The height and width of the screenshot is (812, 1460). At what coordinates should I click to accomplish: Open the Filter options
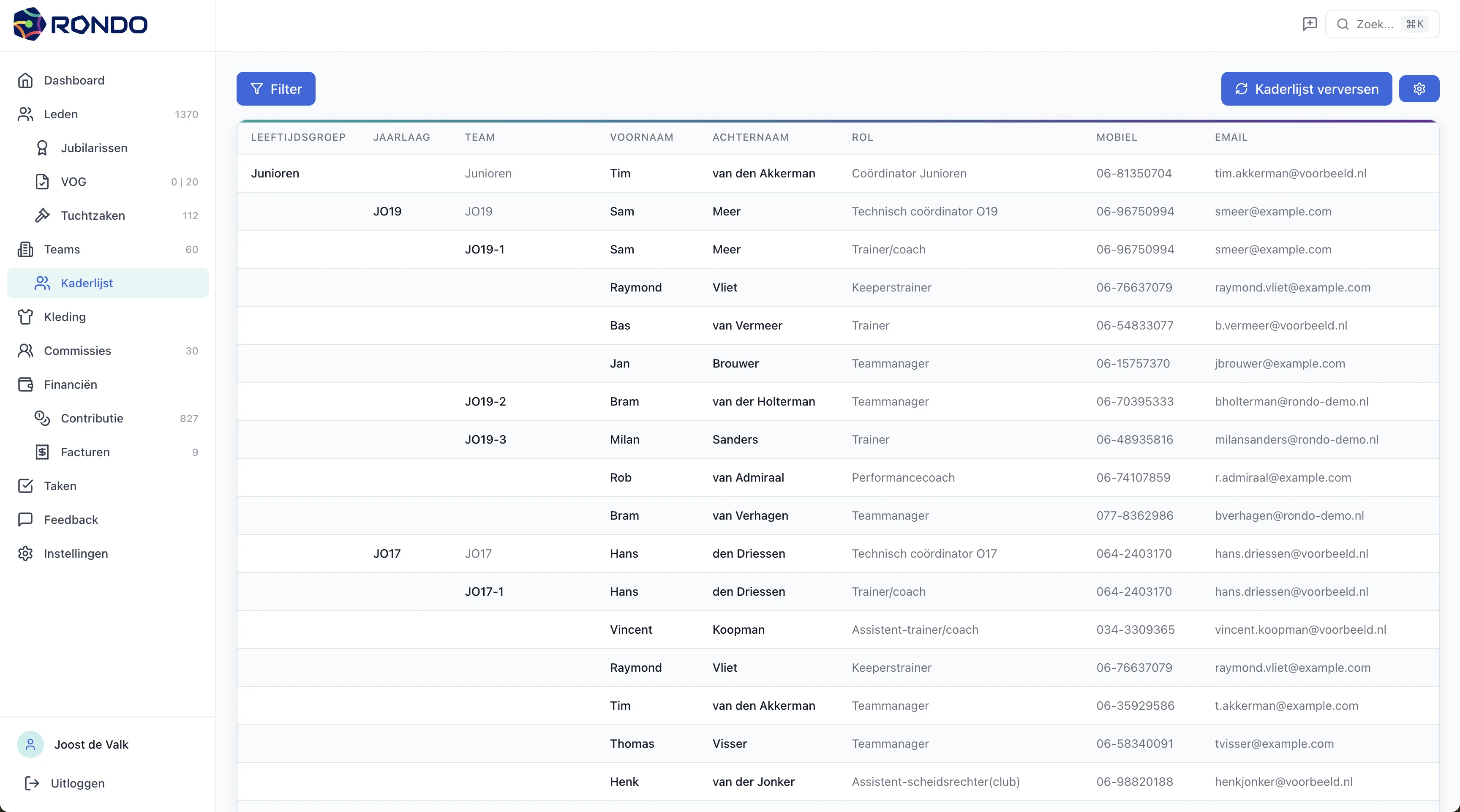[276, 89]
